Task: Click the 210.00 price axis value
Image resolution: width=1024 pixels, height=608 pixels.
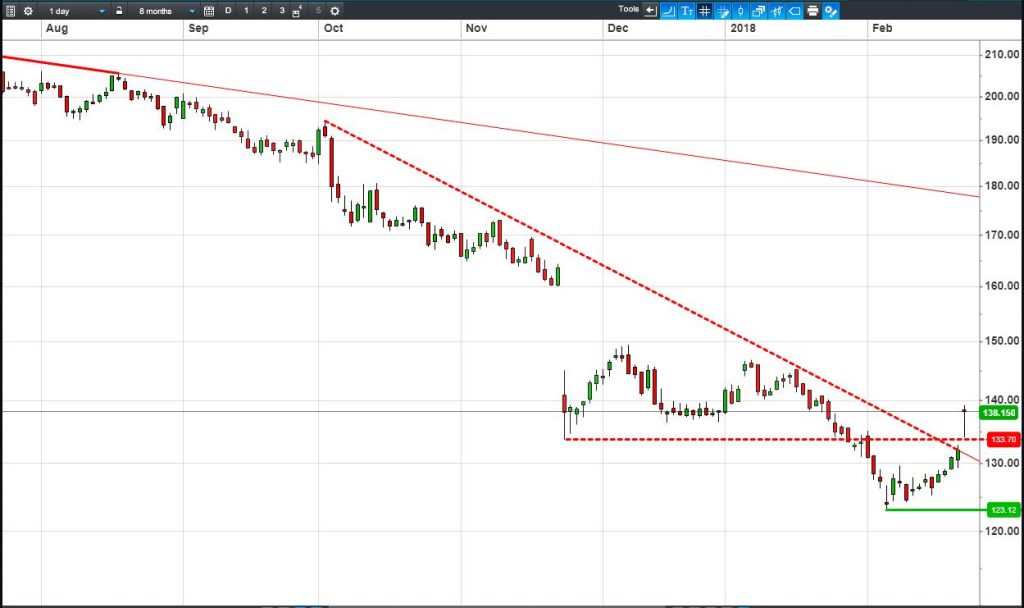Action: pyautogui.click(x=1002, y=55)
